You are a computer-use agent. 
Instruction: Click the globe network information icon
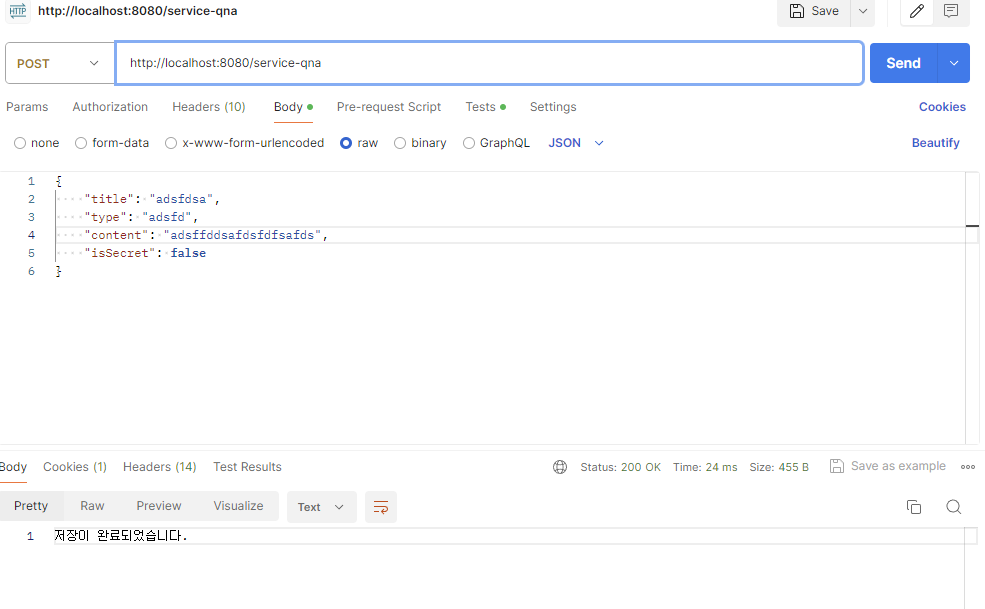[x=560, y=467]
